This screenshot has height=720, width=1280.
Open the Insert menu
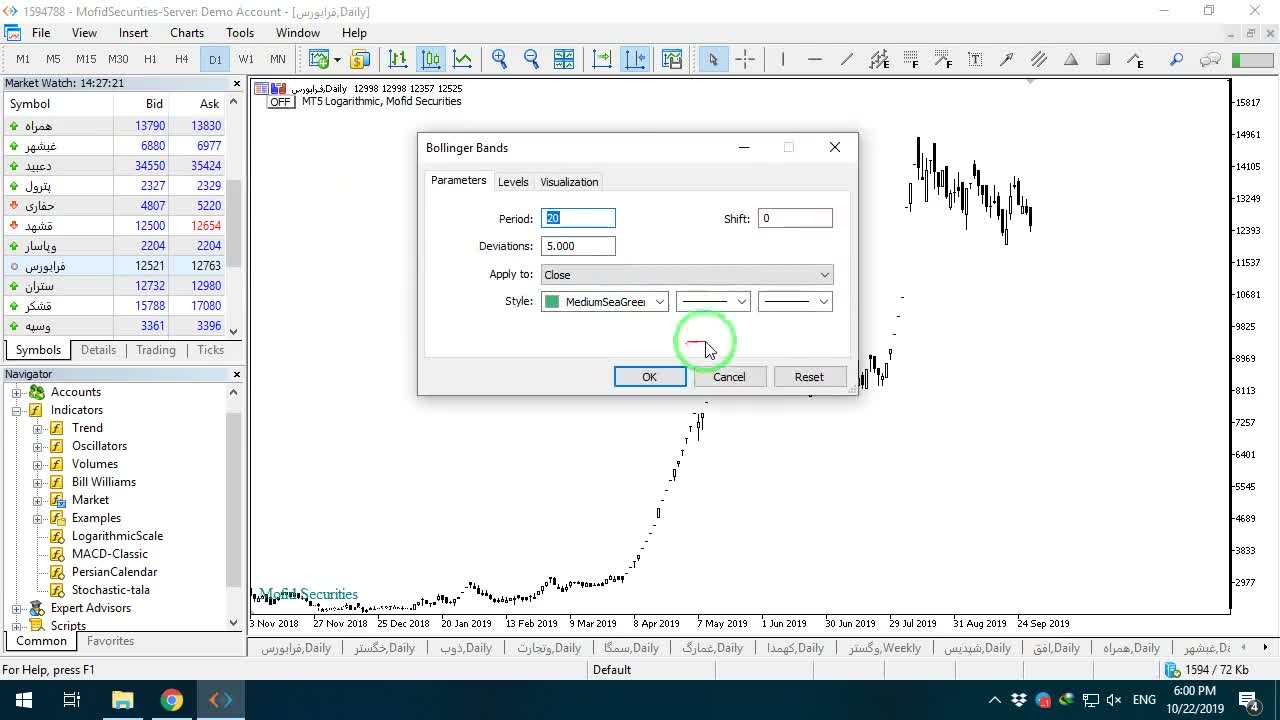pos(133,33)
